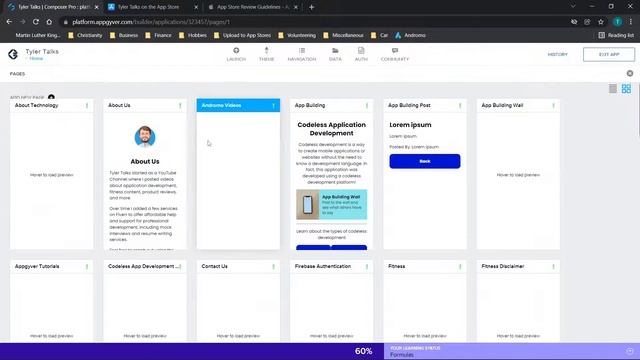Image resolution: width=640 pixels, height=360 pixels.
Task: Open the Finance bookmarks folder
Action: point(158,35)
